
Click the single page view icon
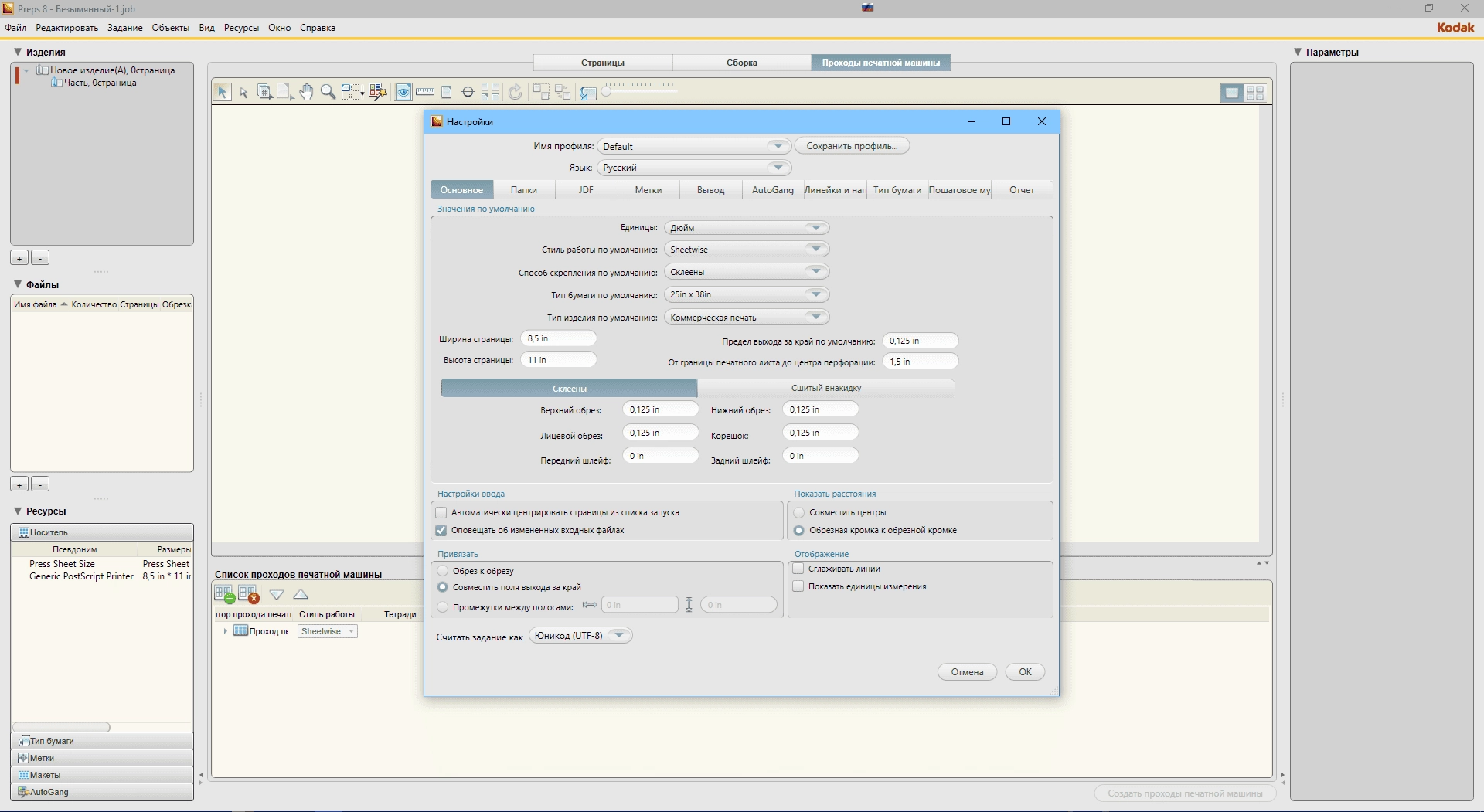point(446,93)
